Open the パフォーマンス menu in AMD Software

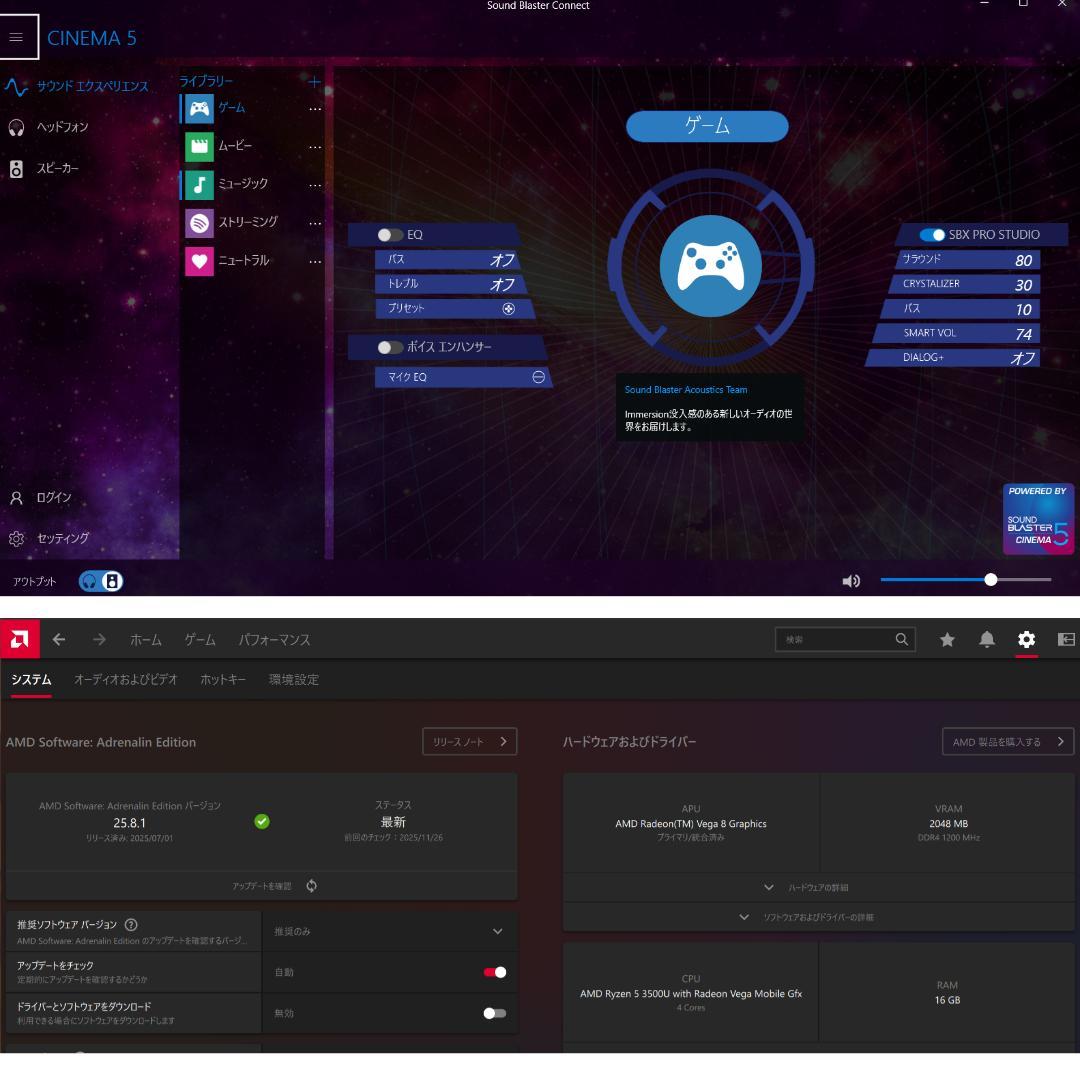(x=274, y=640)
